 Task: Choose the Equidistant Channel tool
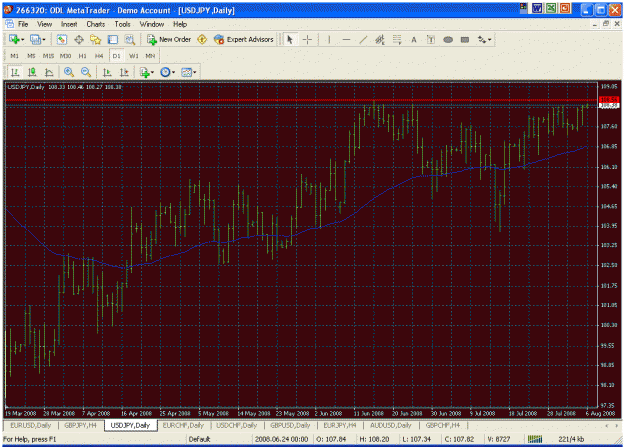(x=380, y=39)
